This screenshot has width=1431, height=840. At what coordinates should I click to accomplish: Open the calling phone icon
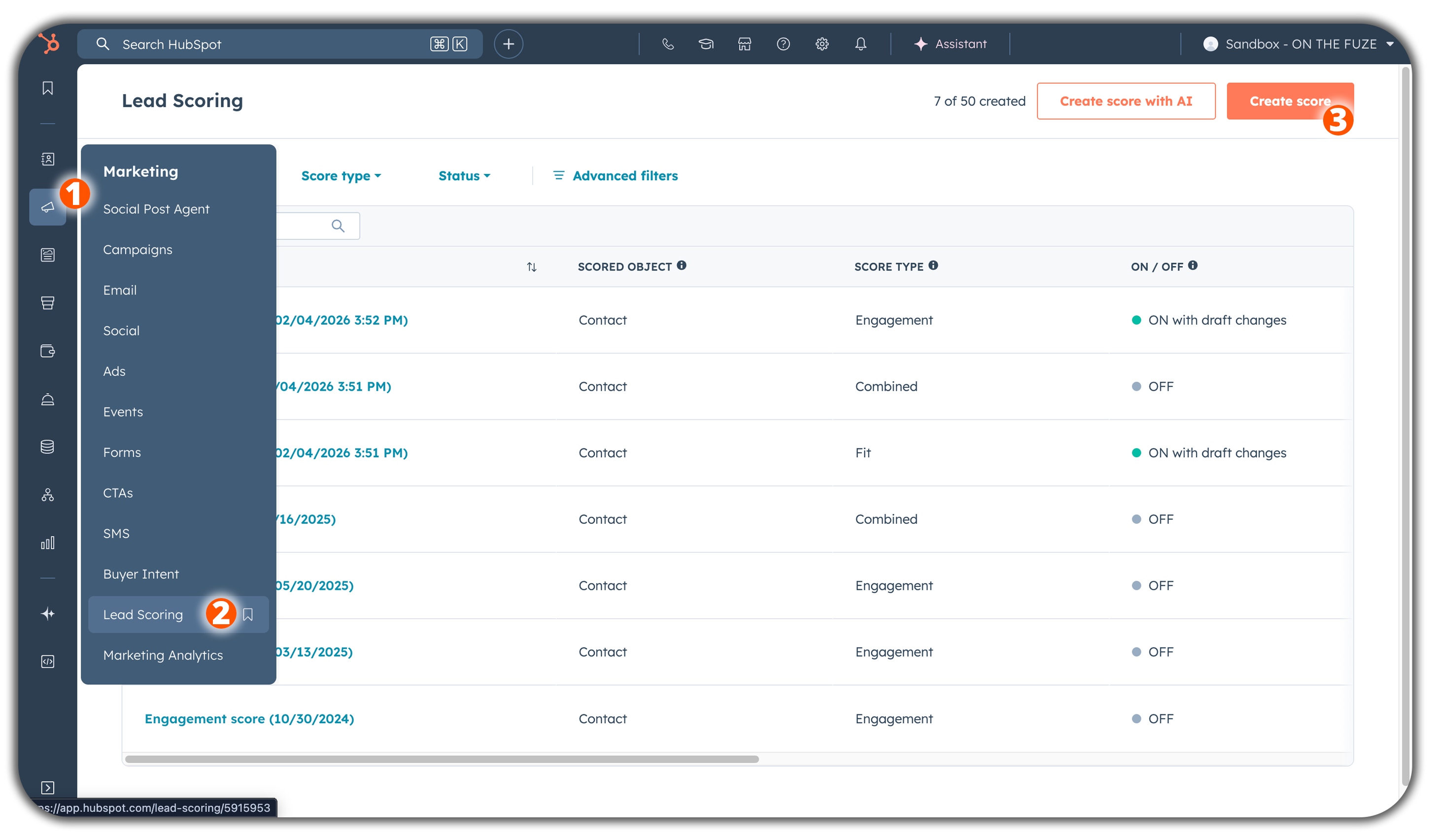(x=668, y=44)
